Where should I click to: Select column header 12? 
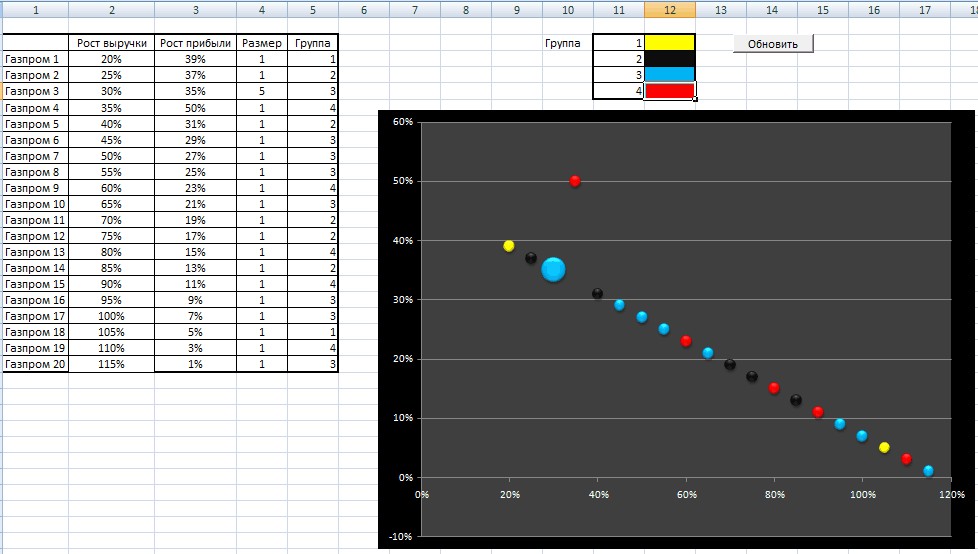[670, 10]
